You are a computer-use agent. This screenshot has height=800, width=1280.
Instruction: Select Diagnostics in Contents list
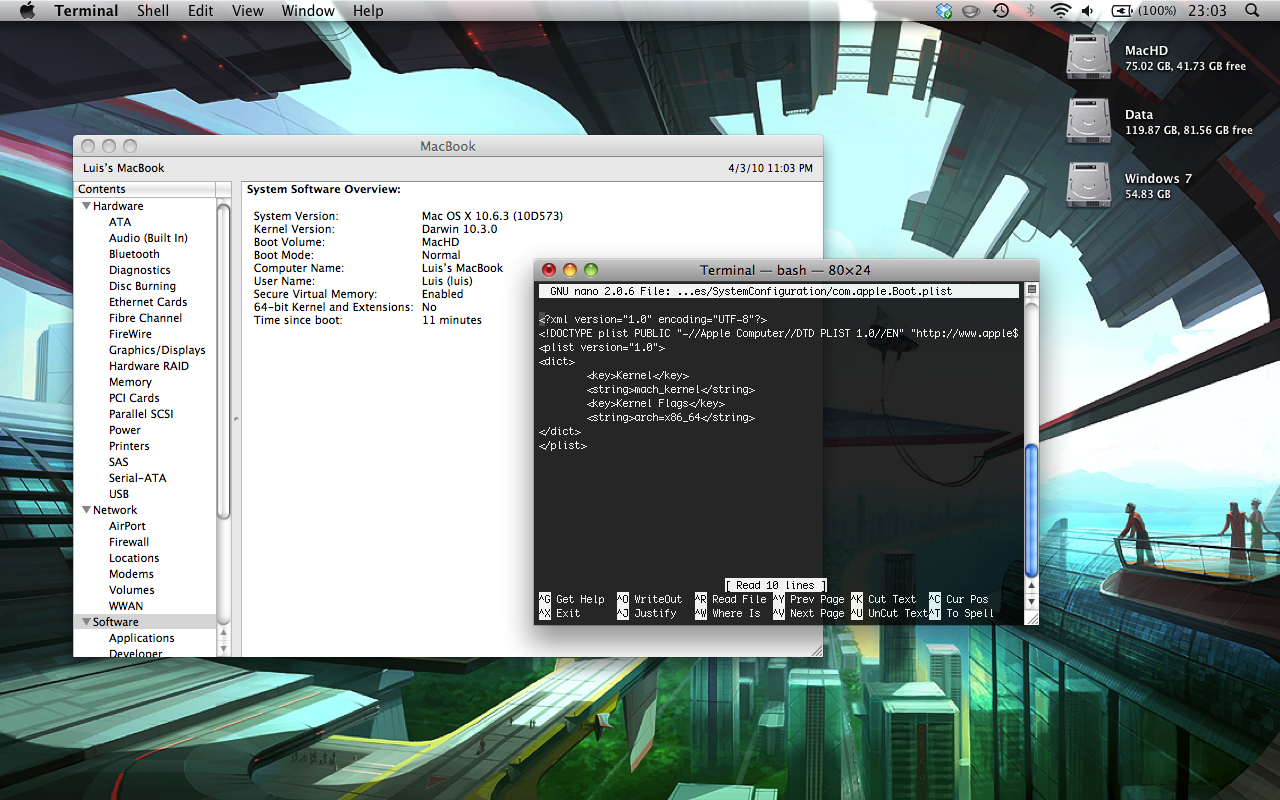pos(139,270)
